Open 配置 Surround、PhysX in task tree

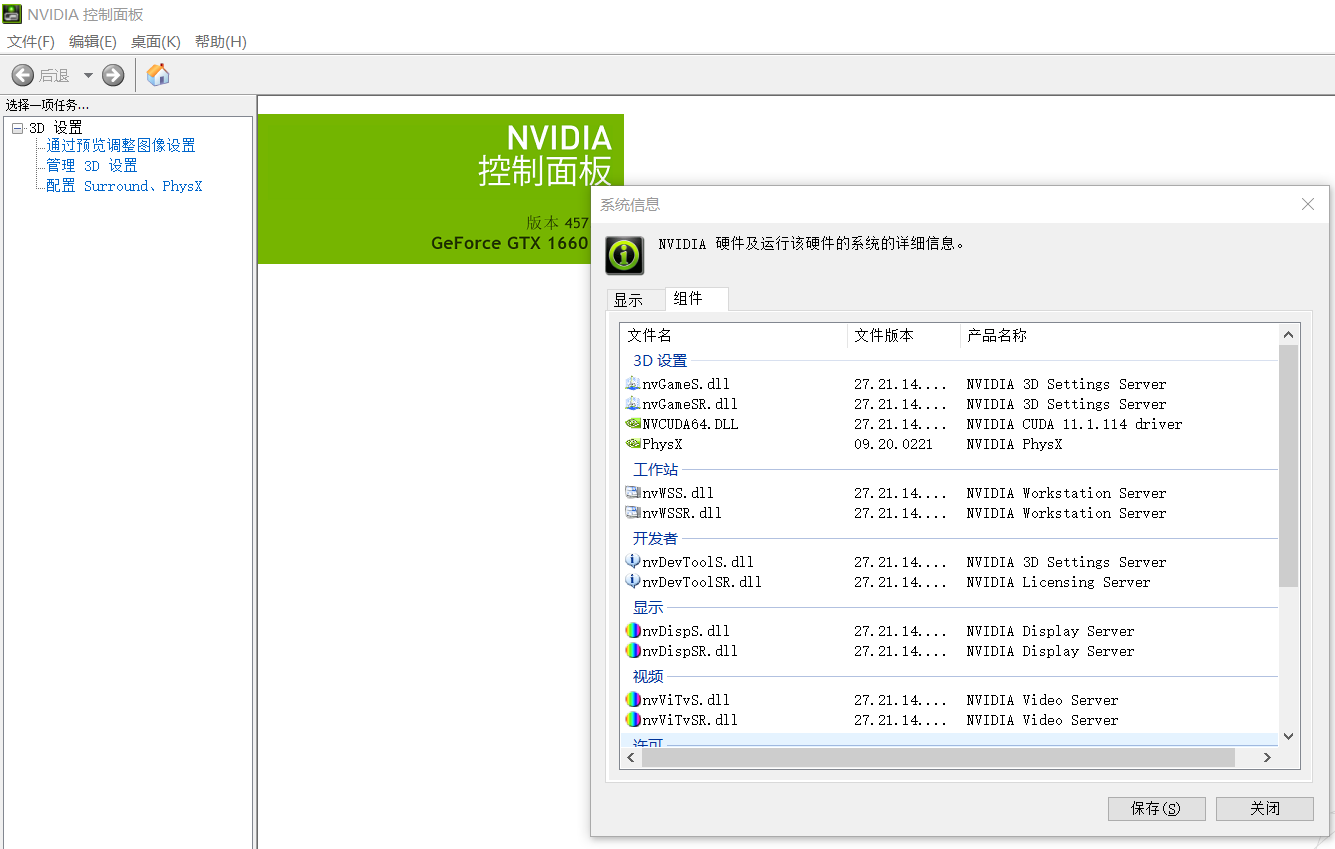[x=124, y=186]
